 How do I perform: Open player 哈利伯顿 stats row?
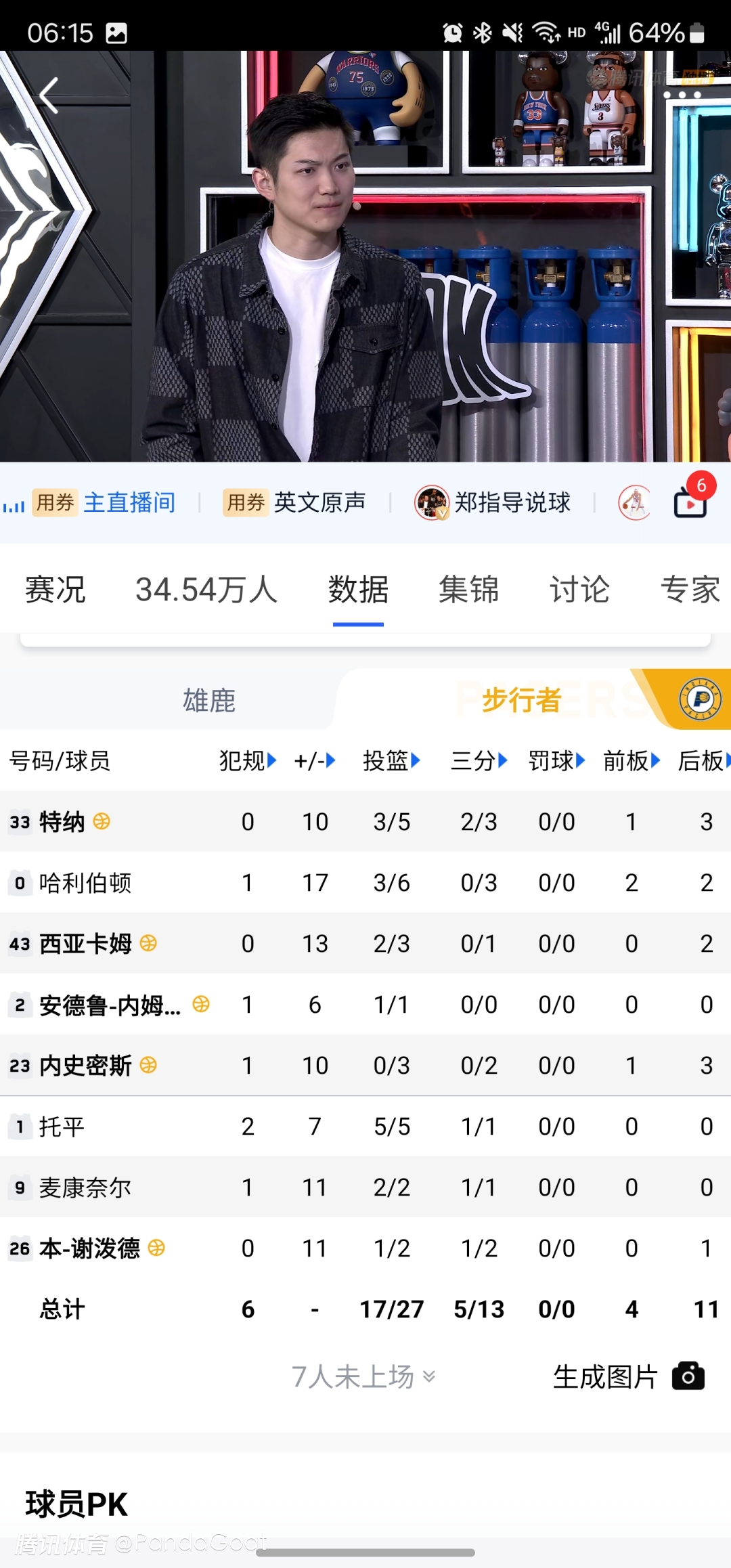coord(85,882)
